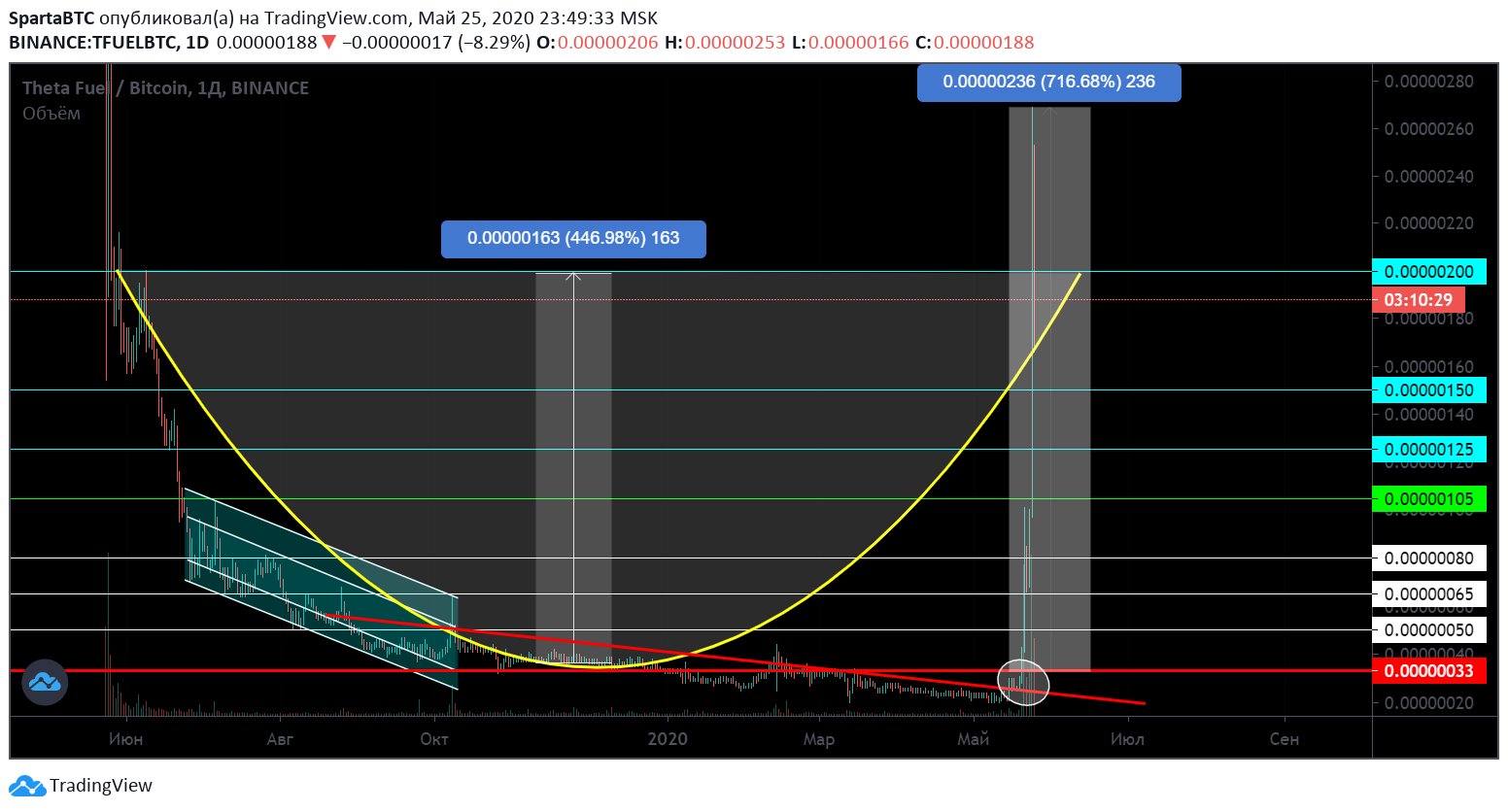Viewport: 1508px width, 812px height.
Task: Select the 0.00000050 white price label
Action: click(1429, 630)
